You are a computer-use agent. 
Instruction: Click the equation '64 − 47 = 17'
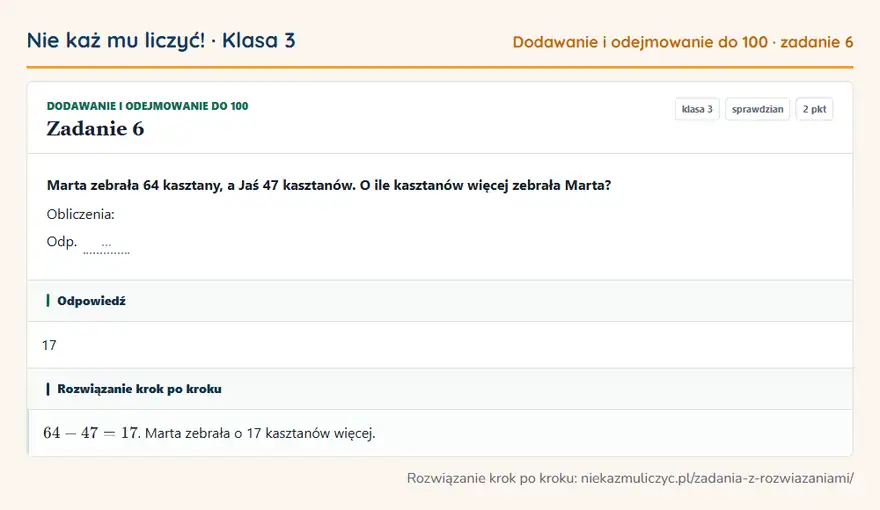(90, 433)
